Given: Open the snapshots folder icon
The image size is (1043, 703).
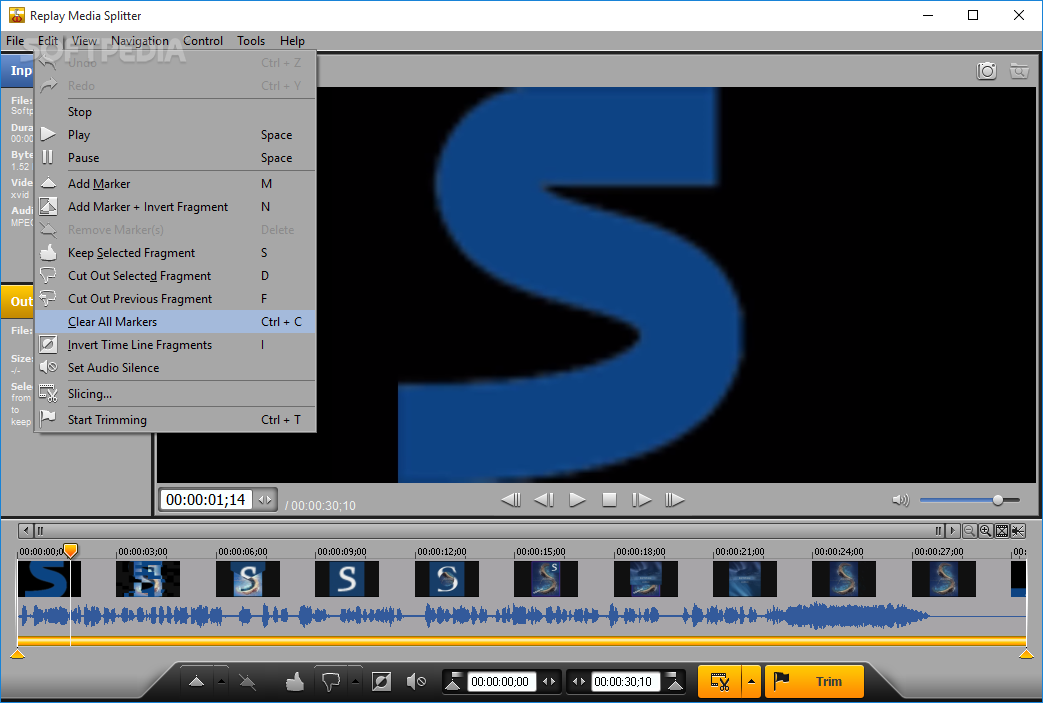Looking at the screenshot, I should coord(1018,70).
